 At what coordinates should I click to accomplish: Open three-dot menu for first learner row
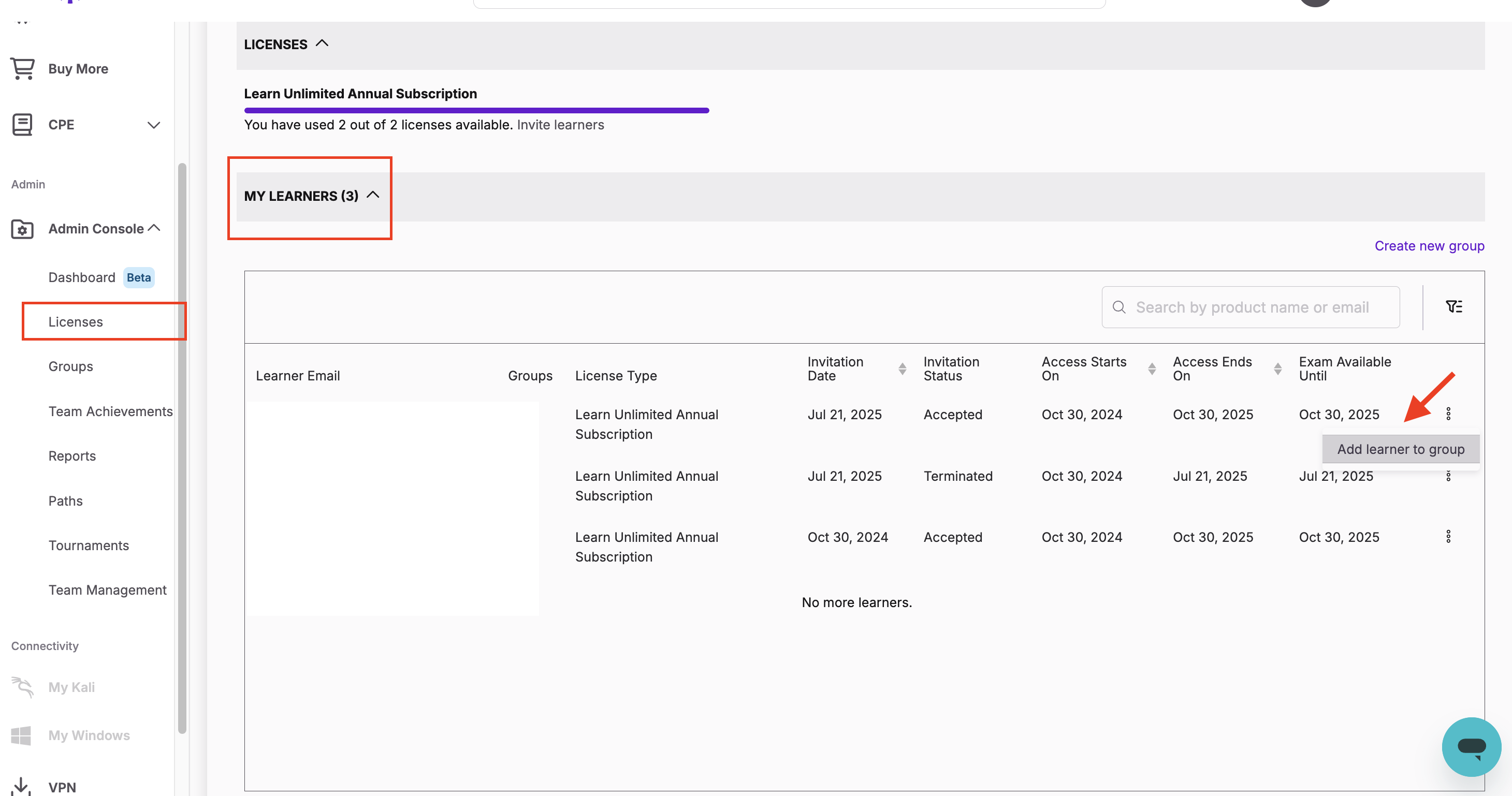click(1448, 414)
